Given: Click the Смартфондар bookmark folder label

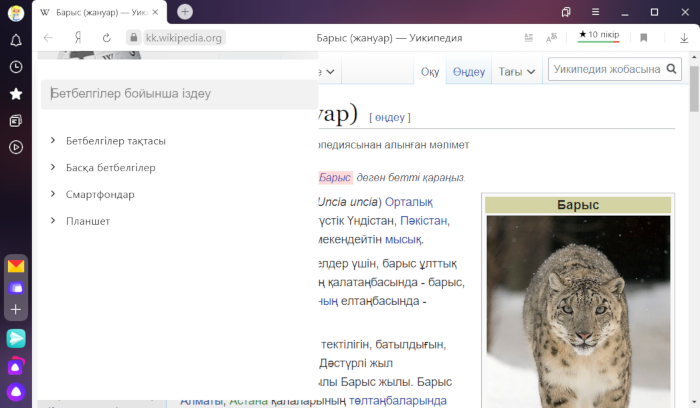Looking at the screenshot, I should point(100,195).
